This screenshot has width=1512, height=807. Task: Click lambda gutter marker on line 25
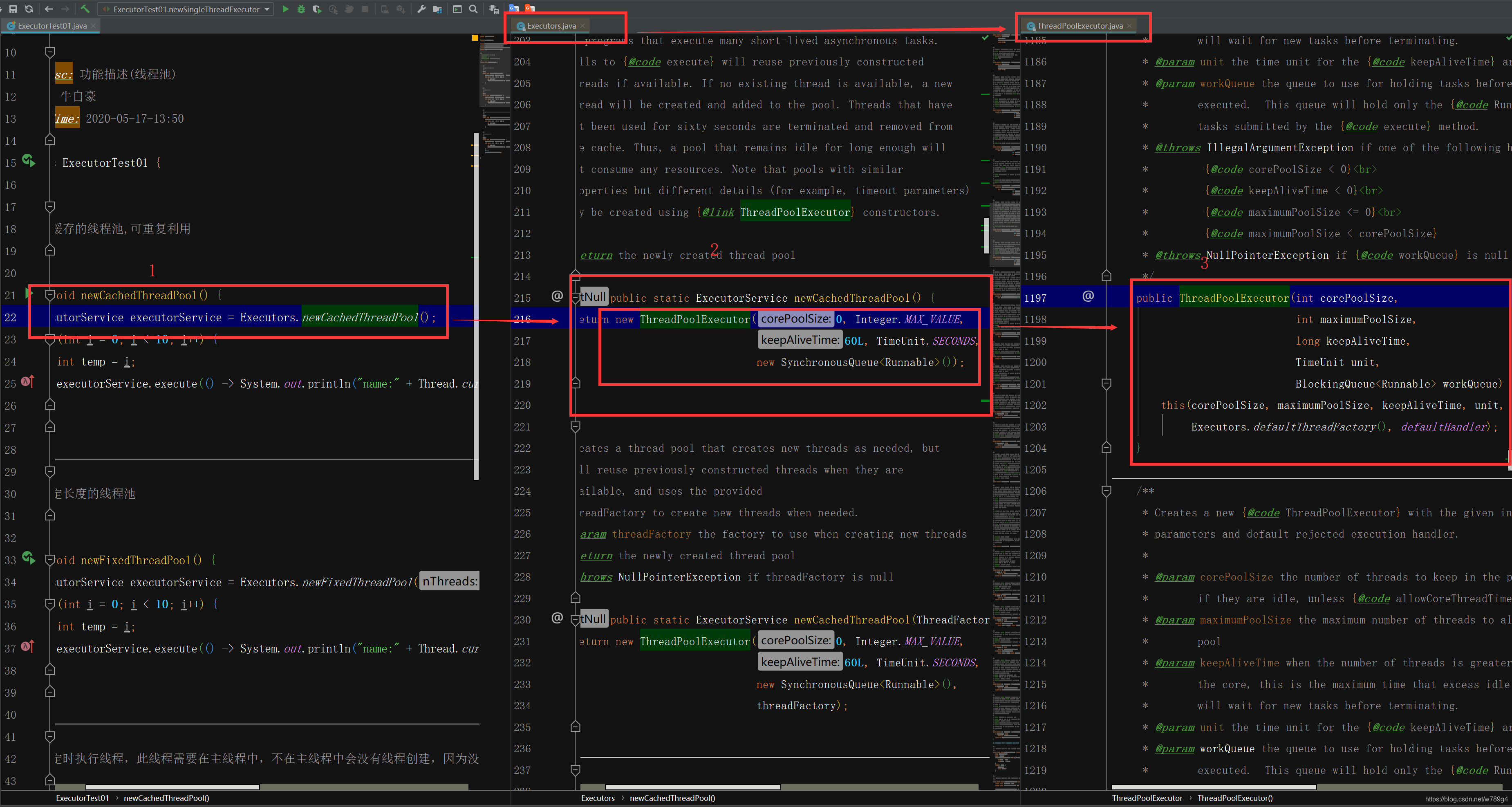27,381
